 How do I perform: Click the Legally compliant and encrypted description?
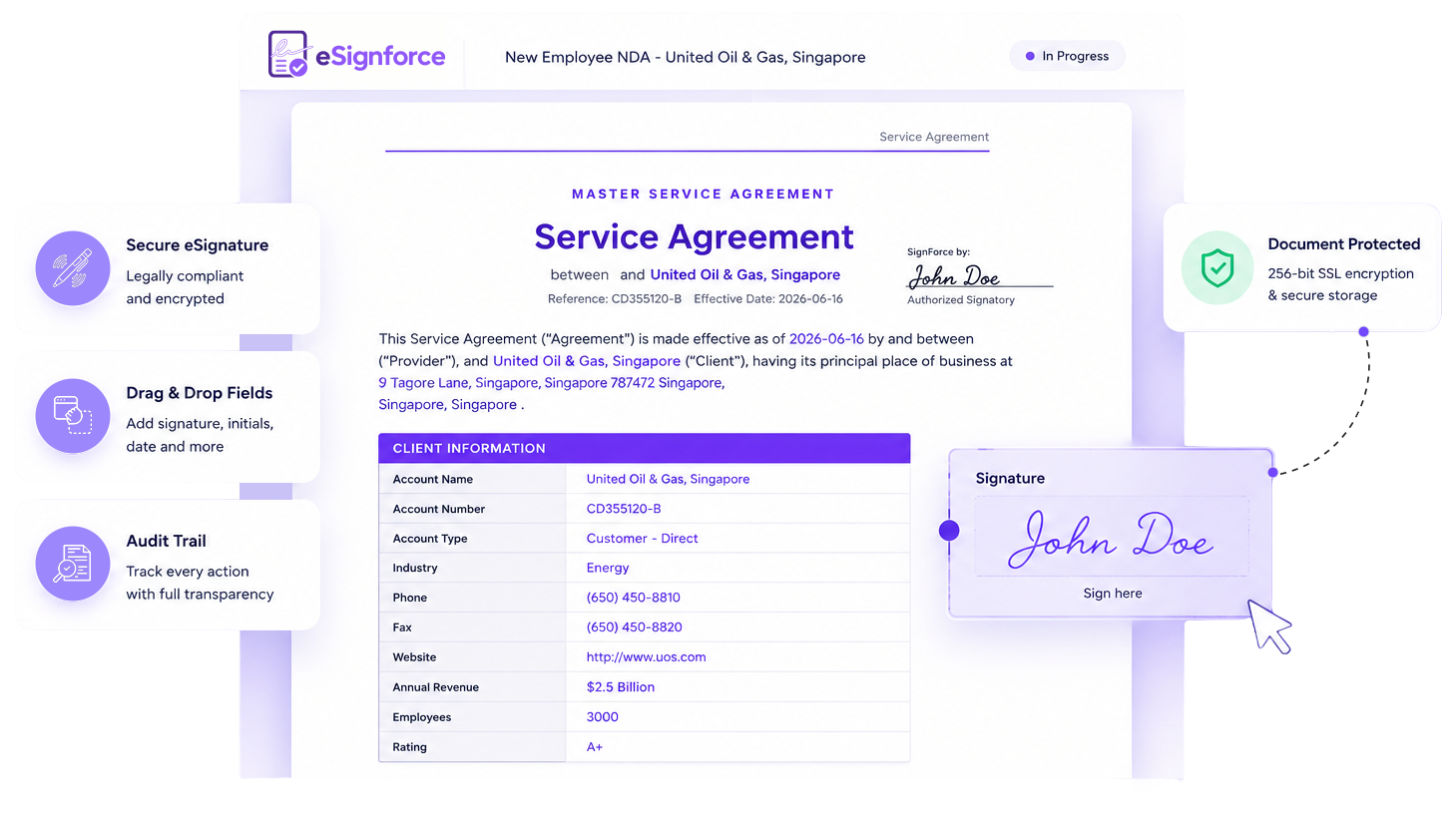(x=185, y=287)
